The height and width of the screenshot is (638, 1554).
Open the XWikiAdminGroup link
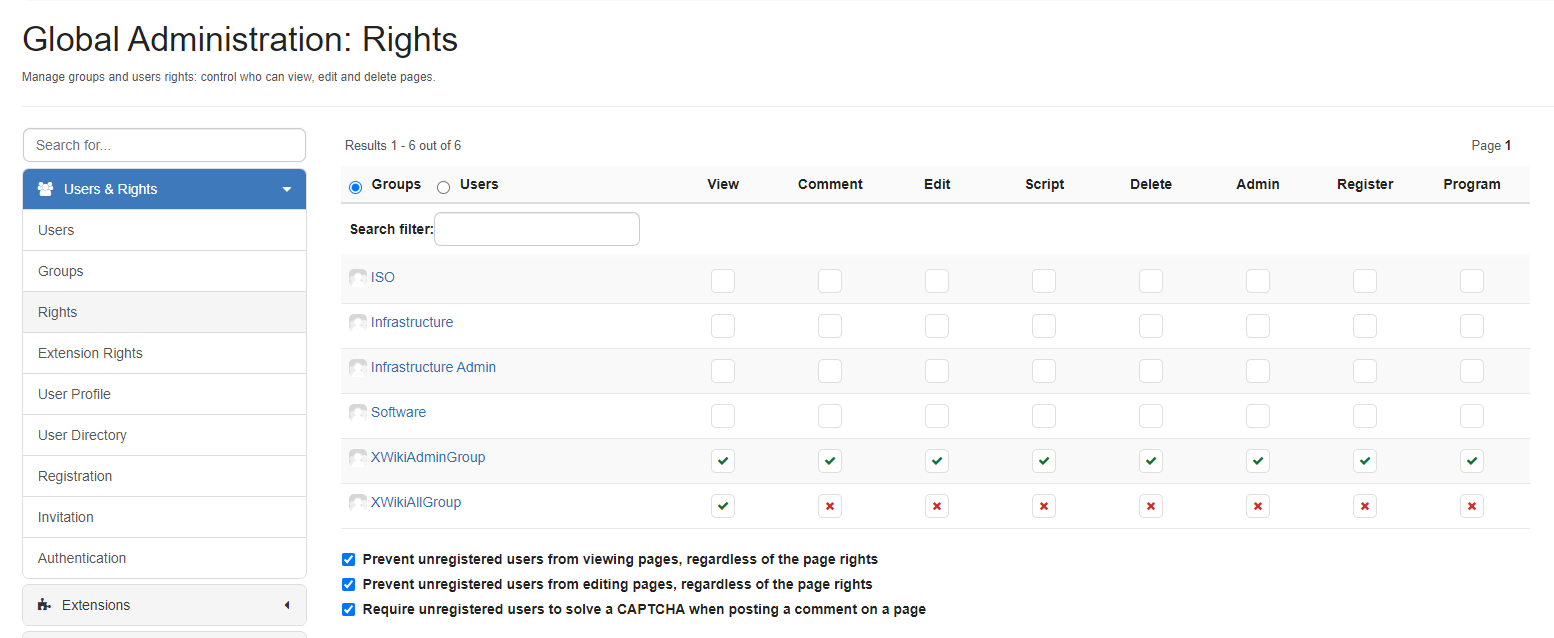(x=428, y=457)
